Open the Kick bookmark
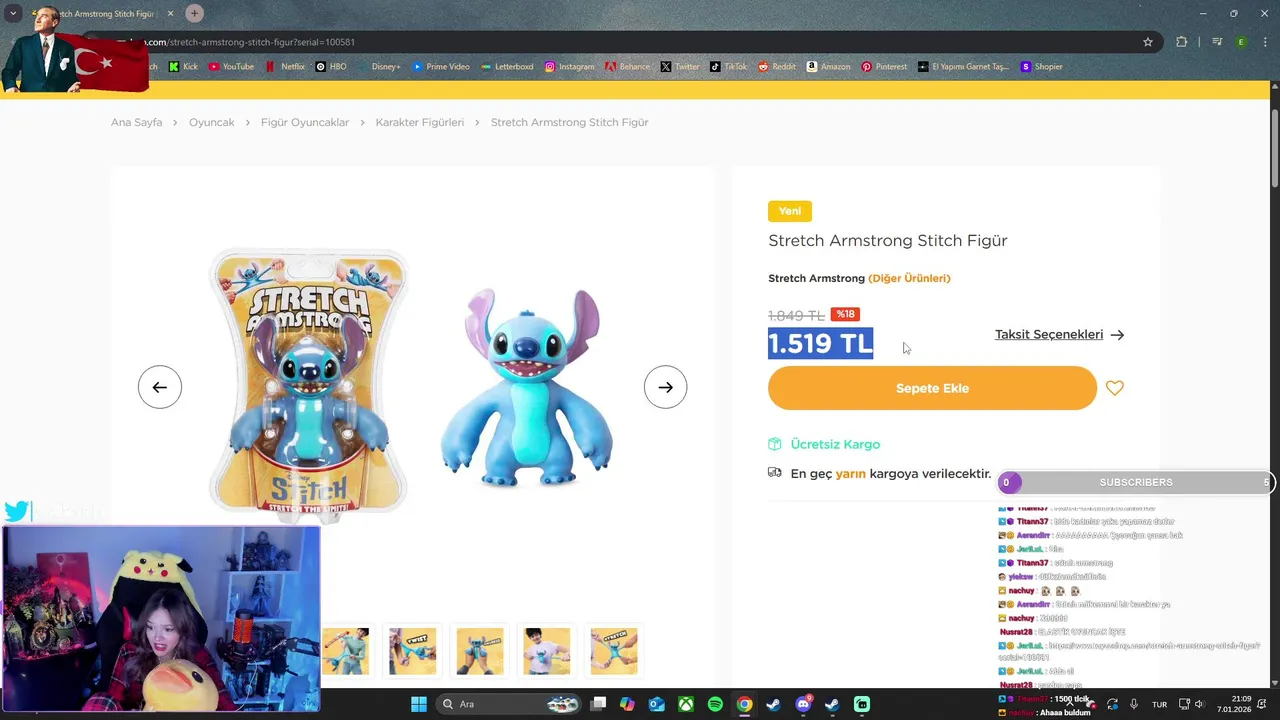The image size is (1280, 720). click(183, 67)
